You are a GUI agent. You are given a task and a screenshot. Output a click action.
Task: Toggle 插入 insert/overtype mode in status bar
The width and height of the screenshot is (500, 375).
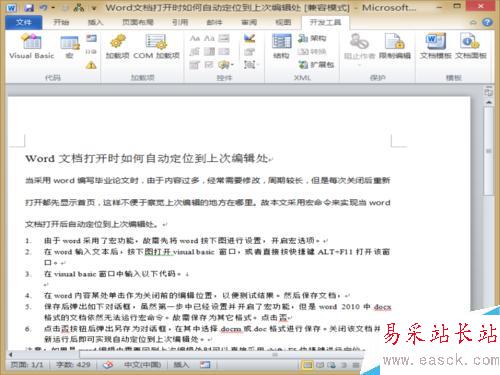(x=181, y=365)
